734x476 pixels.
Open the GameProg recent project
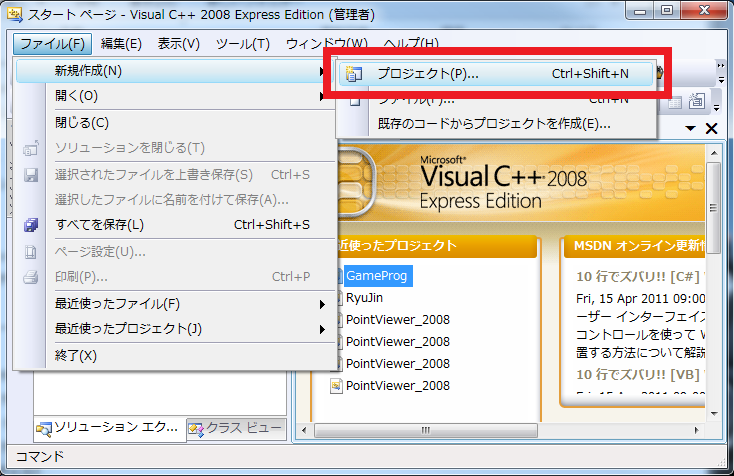(x=376, y=275)
